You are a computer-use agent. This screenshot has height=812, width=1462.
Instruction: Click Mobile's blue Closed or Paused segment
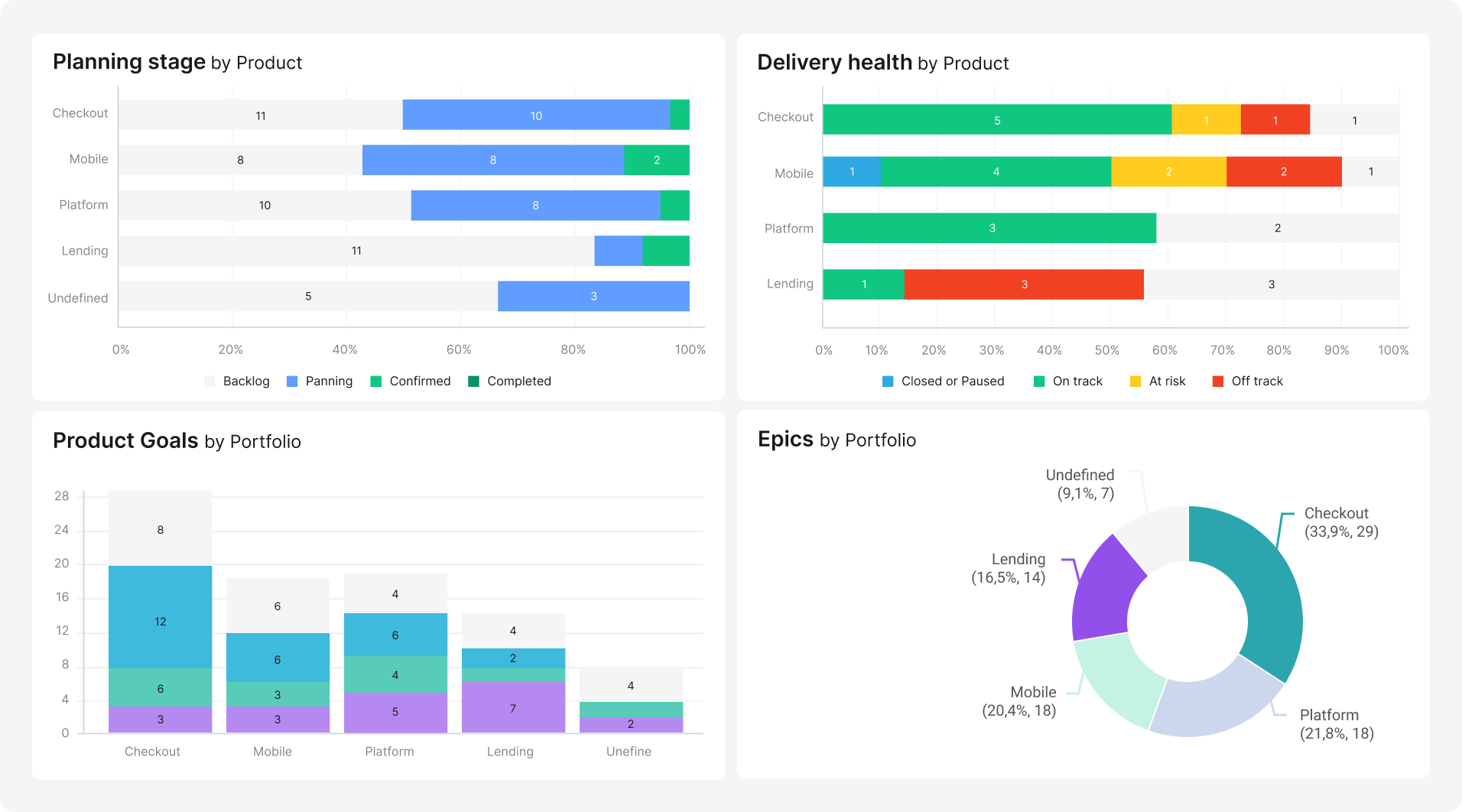pos(851,172)
